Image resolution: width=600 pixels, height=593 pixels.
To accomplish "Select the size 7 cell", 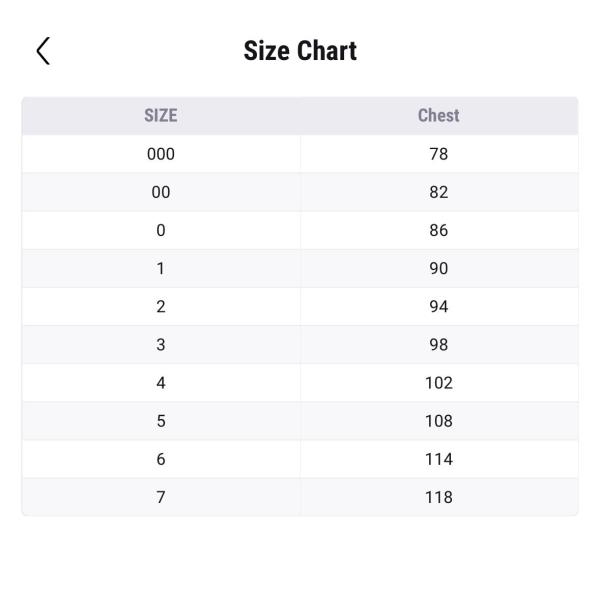I will coord(160,497).
